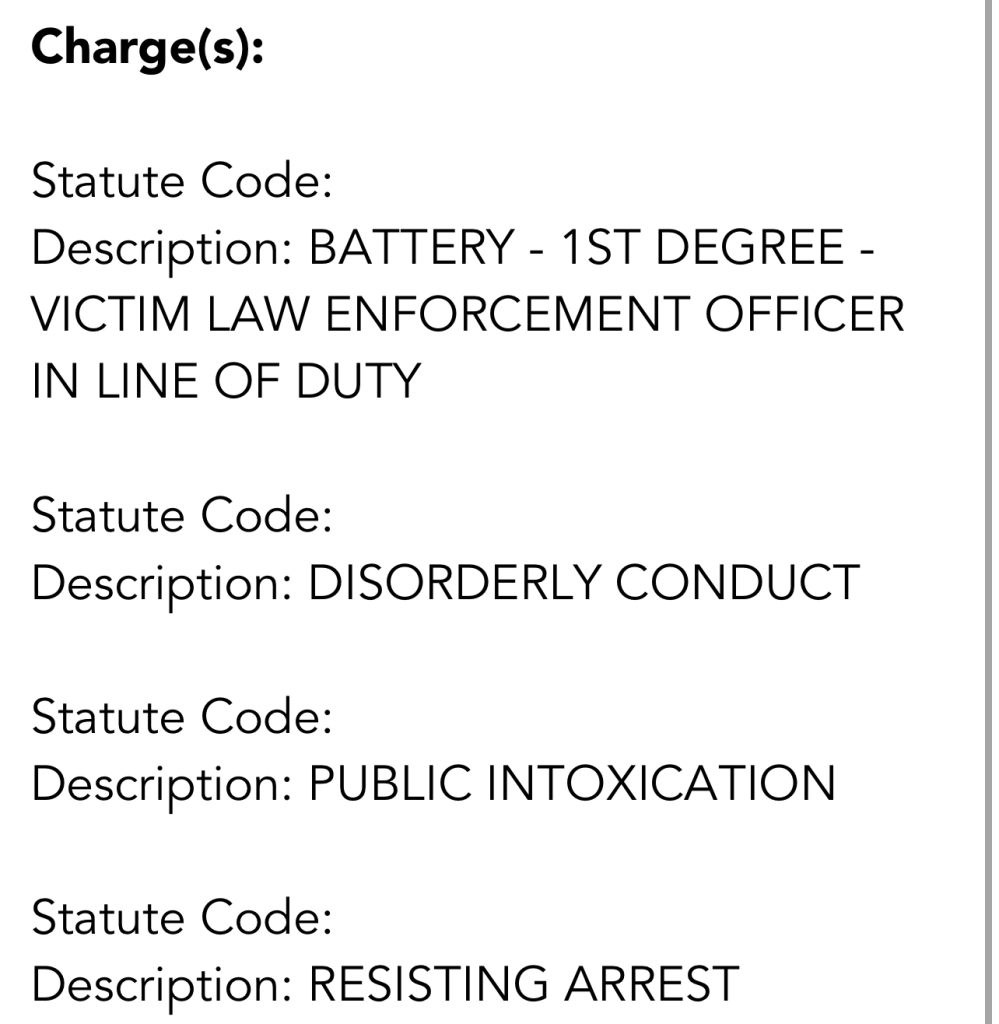The image size is (999, 1024).
Task: Click the "Charge(s):" heading
Action: 147,49
